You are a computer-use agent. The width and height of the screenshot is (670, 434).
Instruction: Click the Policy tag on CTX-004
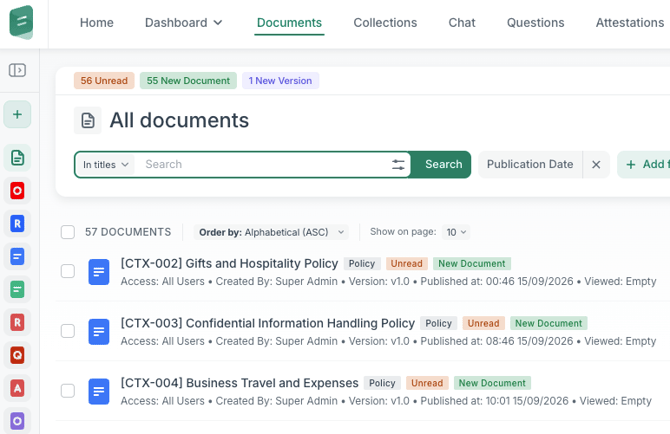(x=382, y=383)
